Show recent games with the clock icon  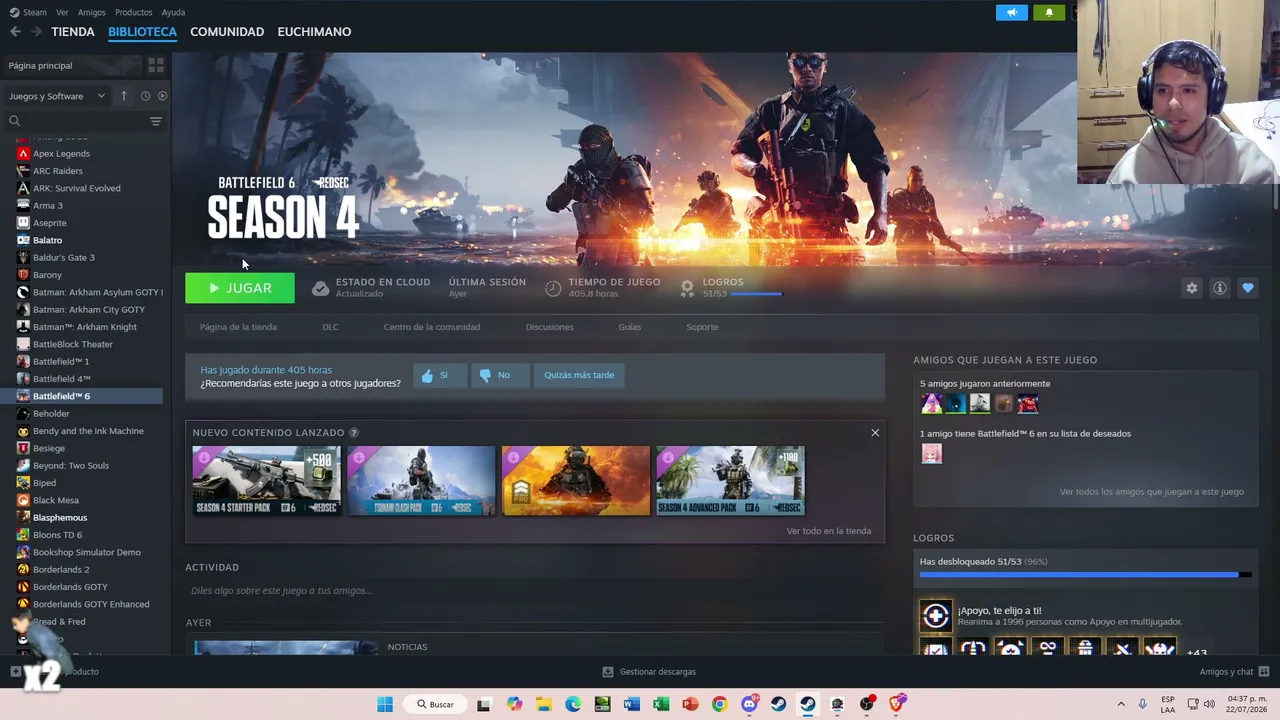pyautogui.click(x=145, y=96)
